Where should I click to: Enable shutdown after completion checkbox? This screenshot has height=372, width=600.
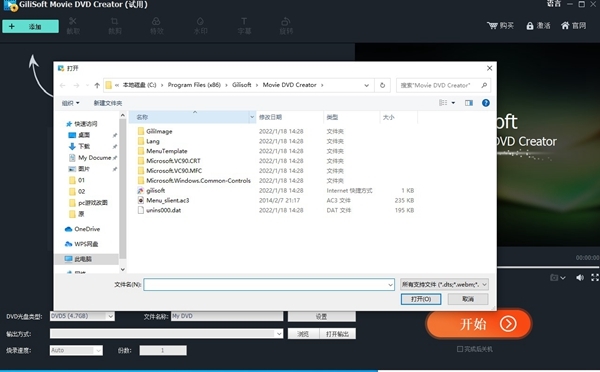click(x=460, y=349)
